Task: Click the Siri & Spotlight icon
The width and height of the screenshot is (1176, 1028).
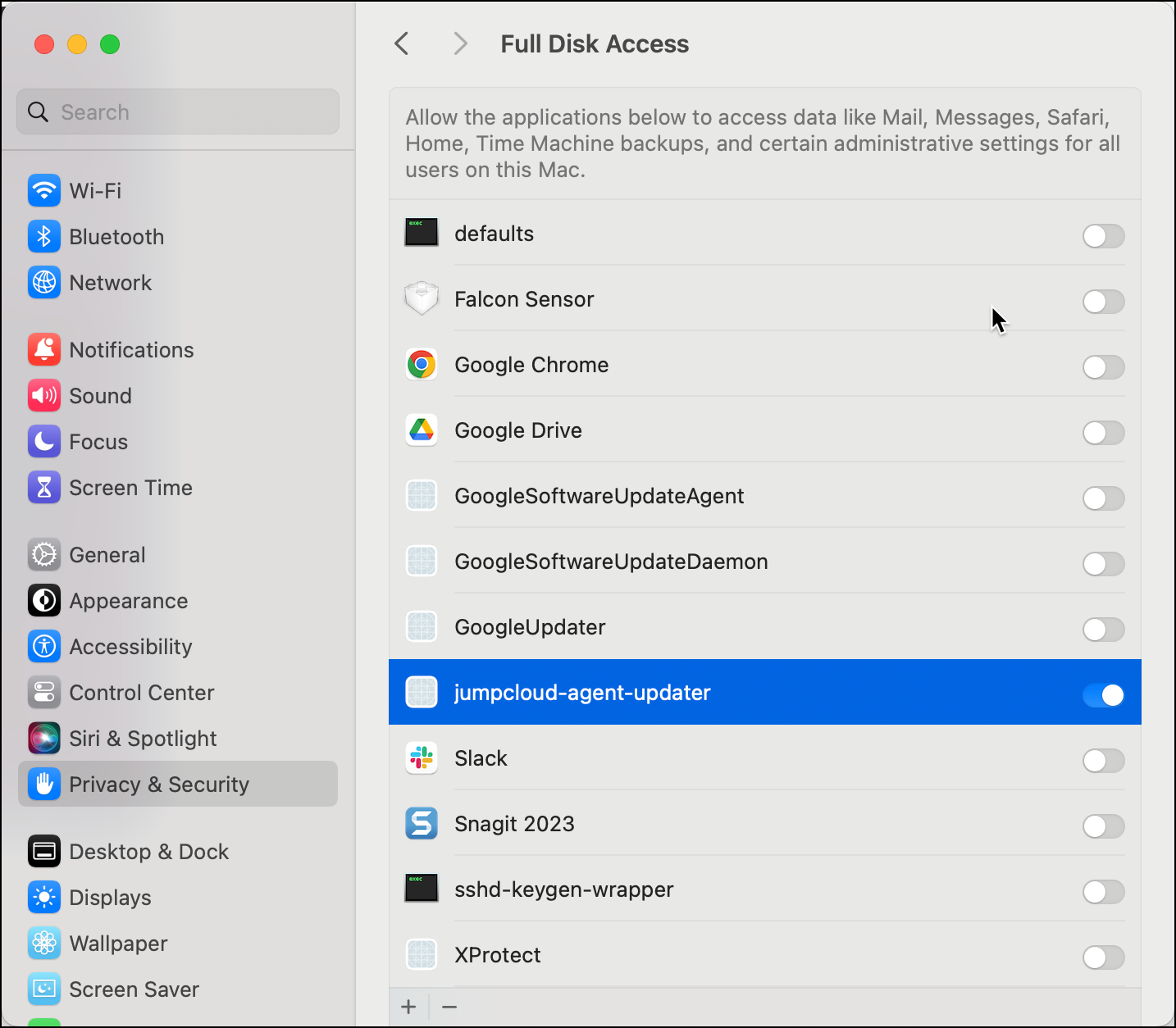Action: (44, 738)
